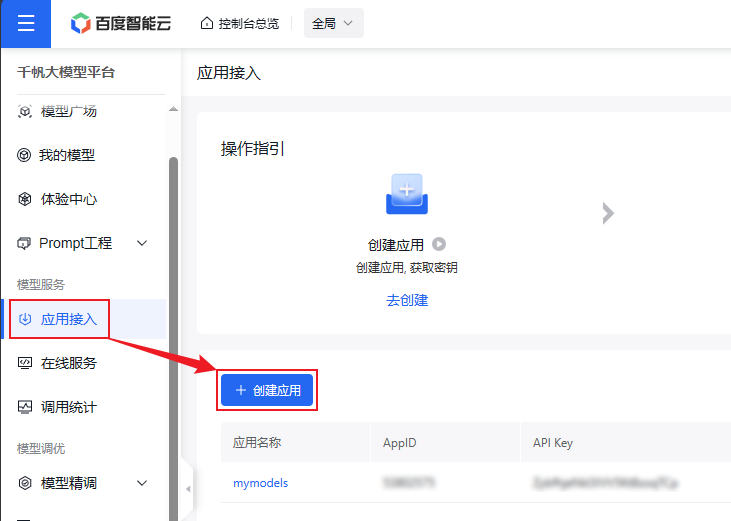Click the 千帆大模型平台 title

point(66,72)
